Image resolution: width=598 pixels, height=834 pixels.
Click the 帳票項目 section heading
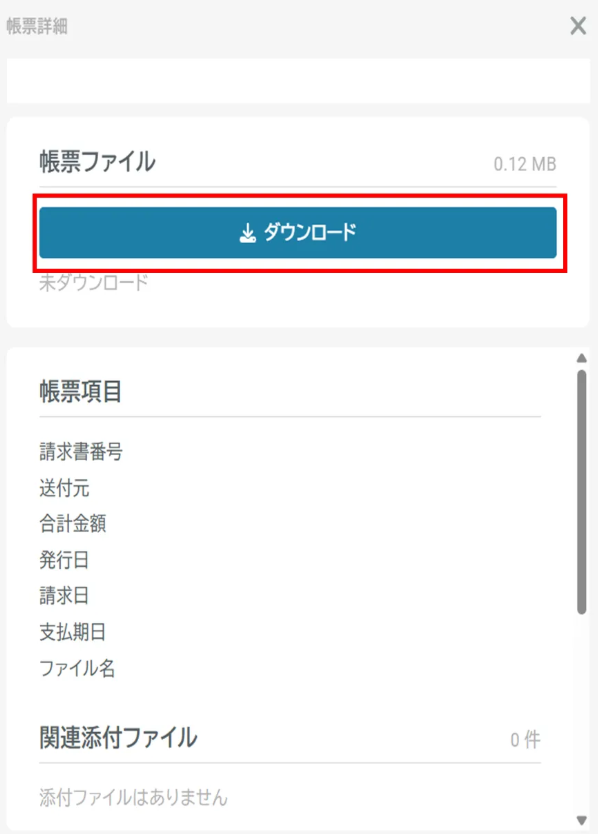pos(81,391)
